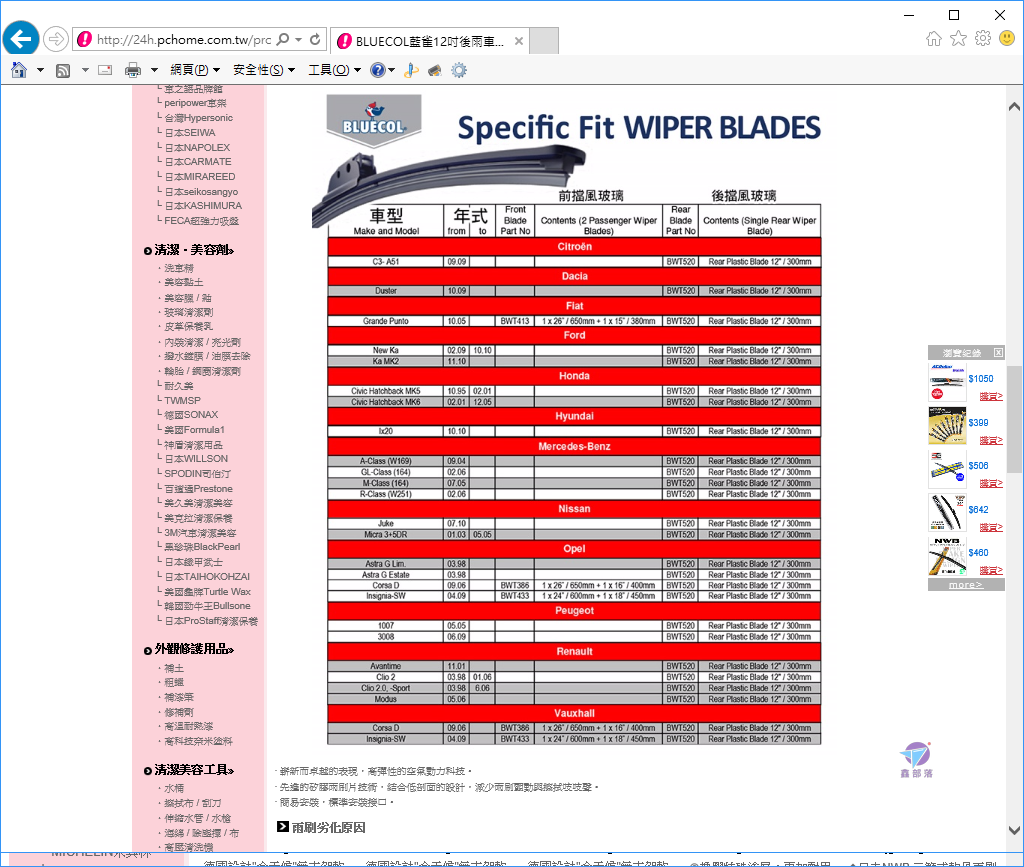The height and width of the screenshot is (867, 1024).
Task: Click the more> link in browsing history
Action: (966, 585)
